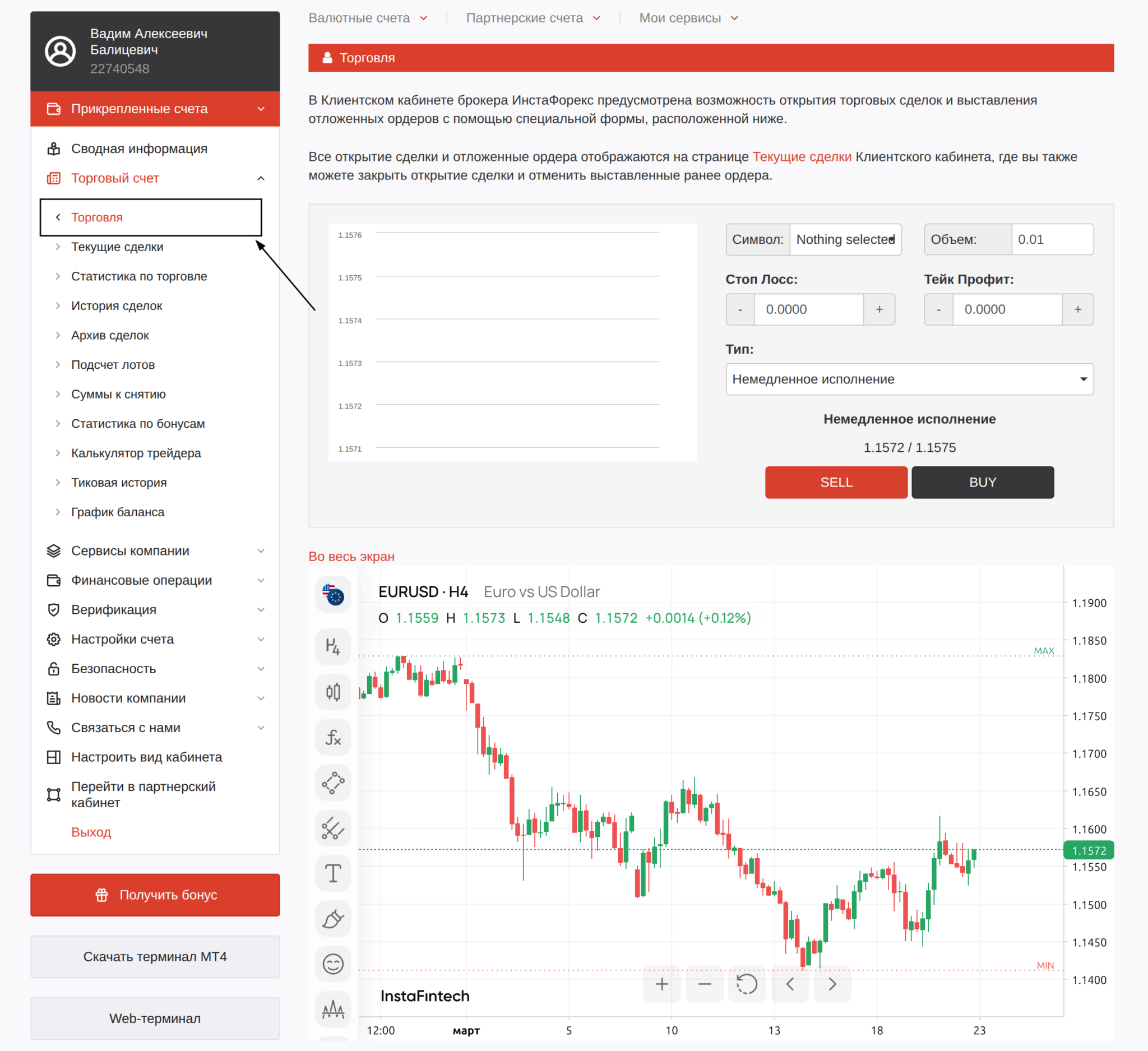Image resolution: width=1148 pixels, height=1051 pixels.
Task: Open the H4 timeframe selector icon
Action: tap(332, 646)
